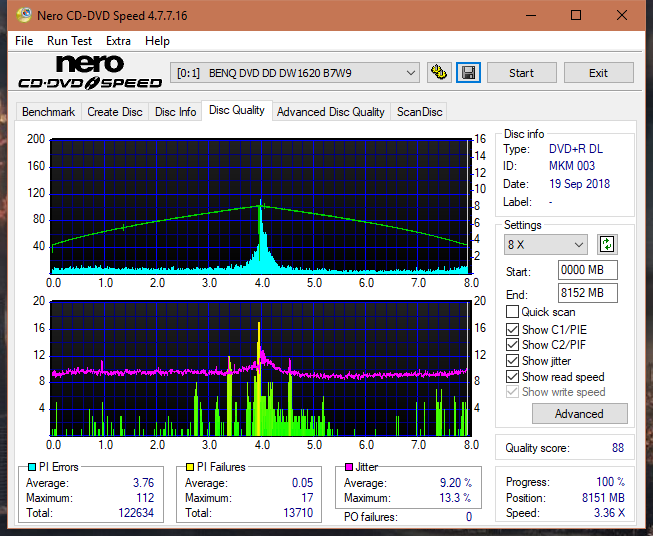Screen dimensions: 653x536
Task: Click the disc ID MKM 003
Action: 572,166
